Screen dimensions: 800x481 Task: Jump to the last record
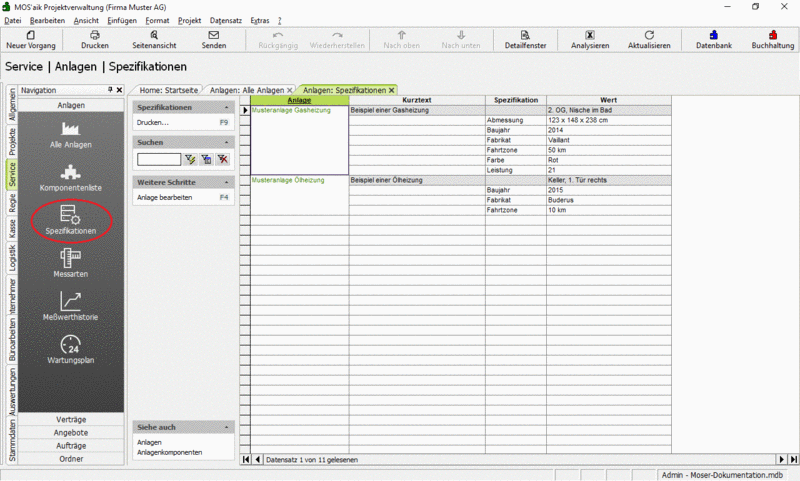point(793,459)
